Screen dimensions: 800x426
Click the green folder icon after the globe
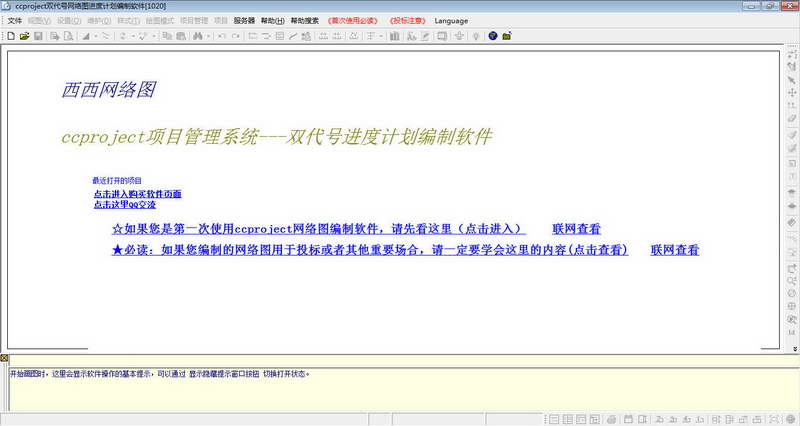507,36
